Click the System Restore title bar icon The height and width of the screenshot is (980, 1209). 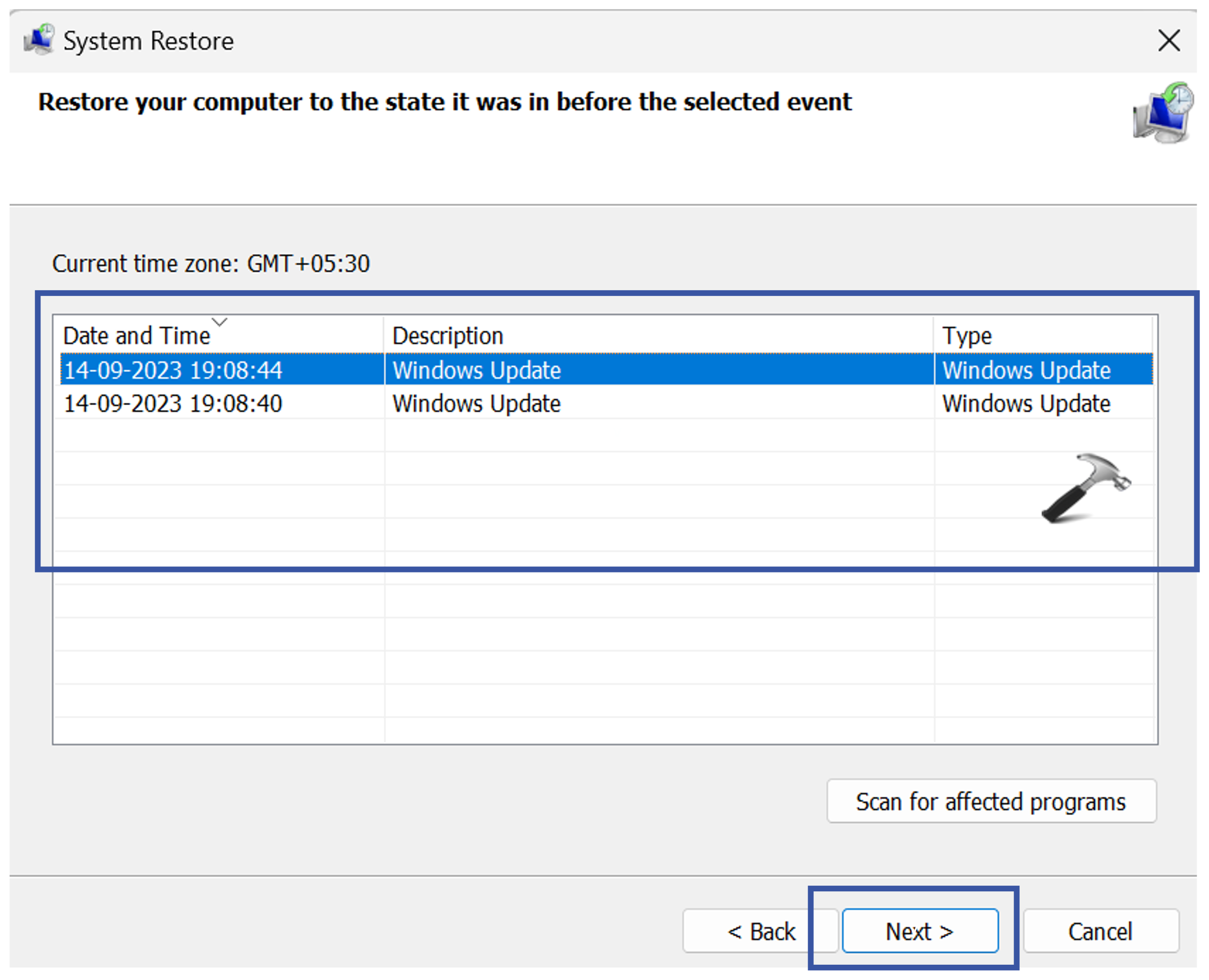point(39,40)
